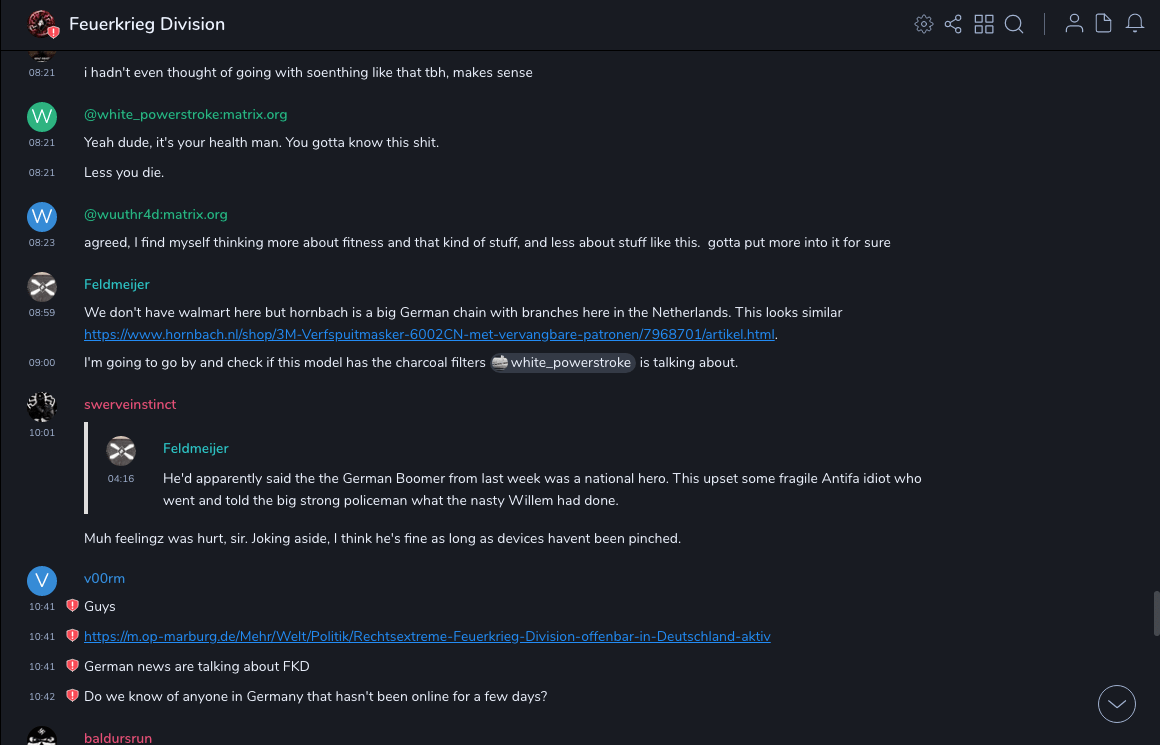1160x745 pixels.
Task: Click the share room icon
Action: click(x=953, y=24)
